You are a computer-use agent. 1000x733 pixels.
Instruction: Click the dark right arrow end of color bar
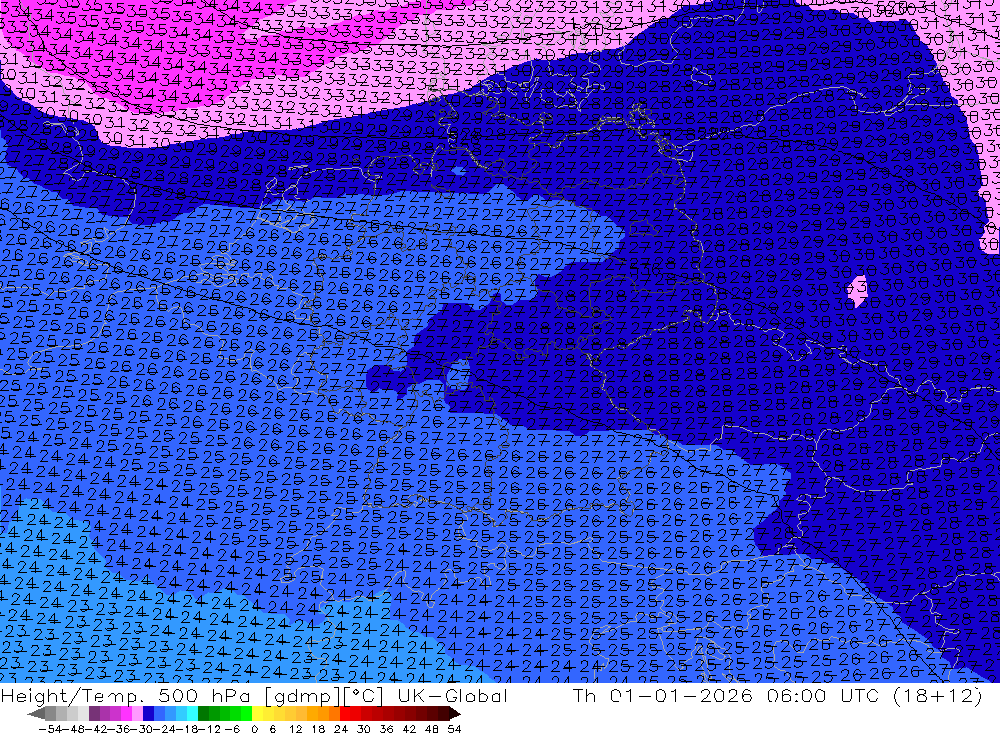[x=455, y=714]
